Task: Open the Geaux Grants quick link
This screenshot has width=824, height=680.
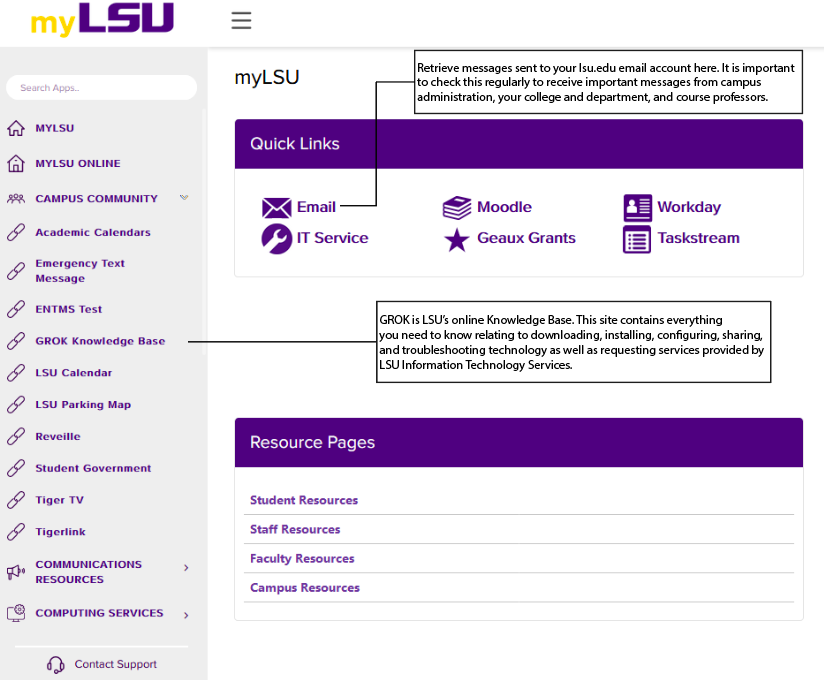Action: [527, 238]
